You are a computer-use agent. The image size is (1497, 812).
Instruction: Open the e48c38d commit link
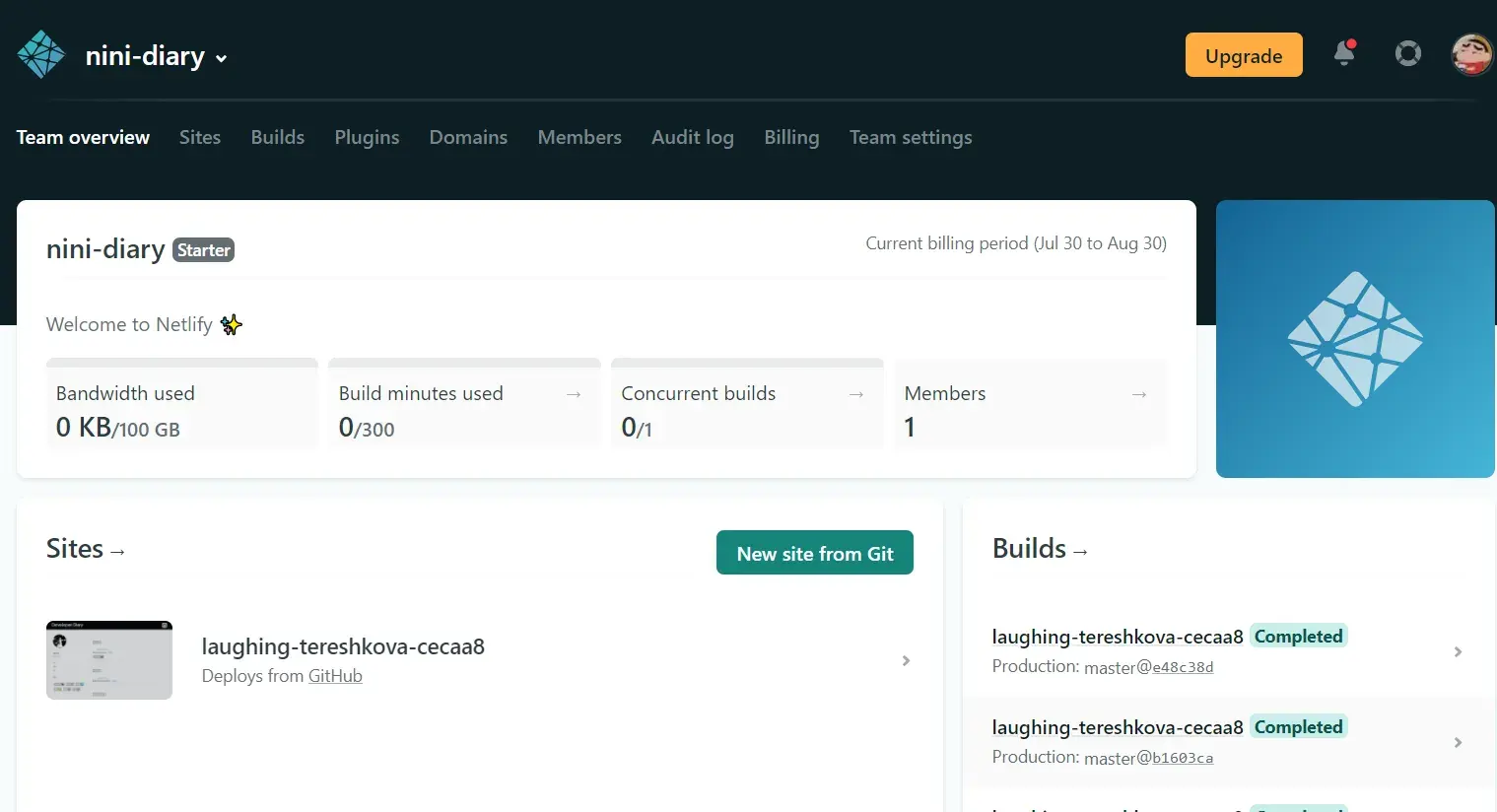(1183, 667)
